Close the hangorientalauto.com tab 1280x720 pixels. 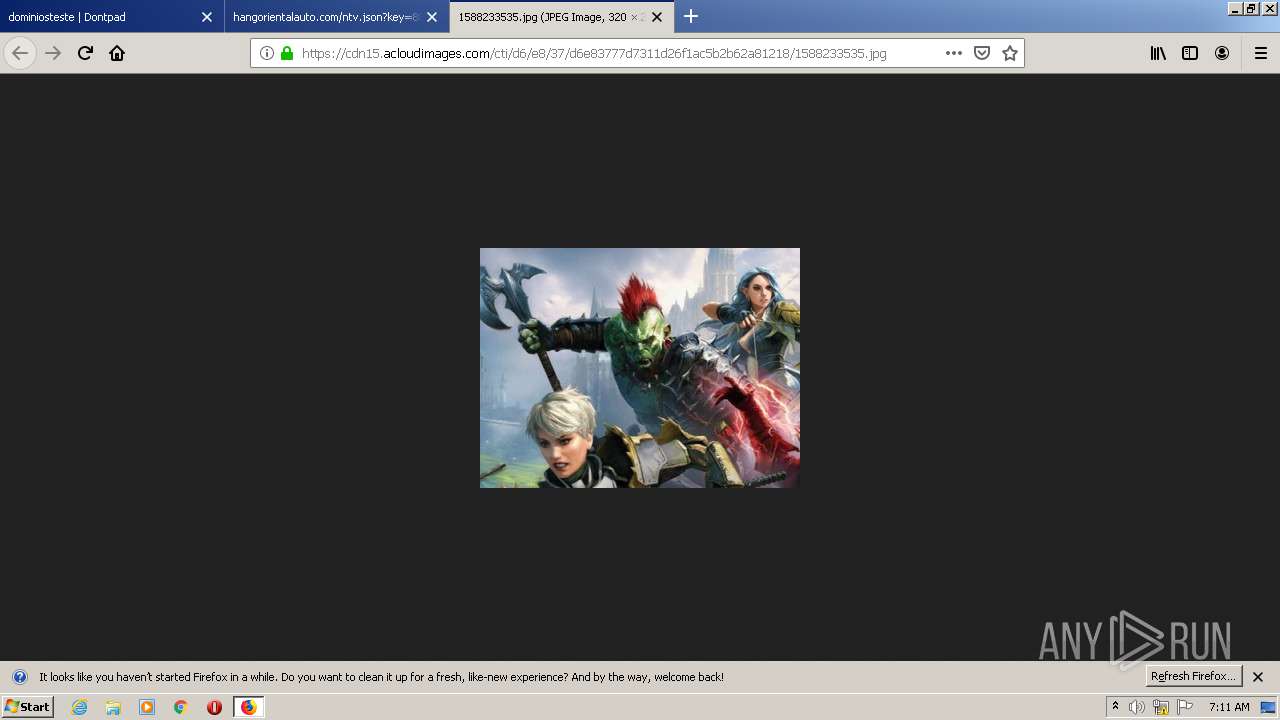[432, 16]
